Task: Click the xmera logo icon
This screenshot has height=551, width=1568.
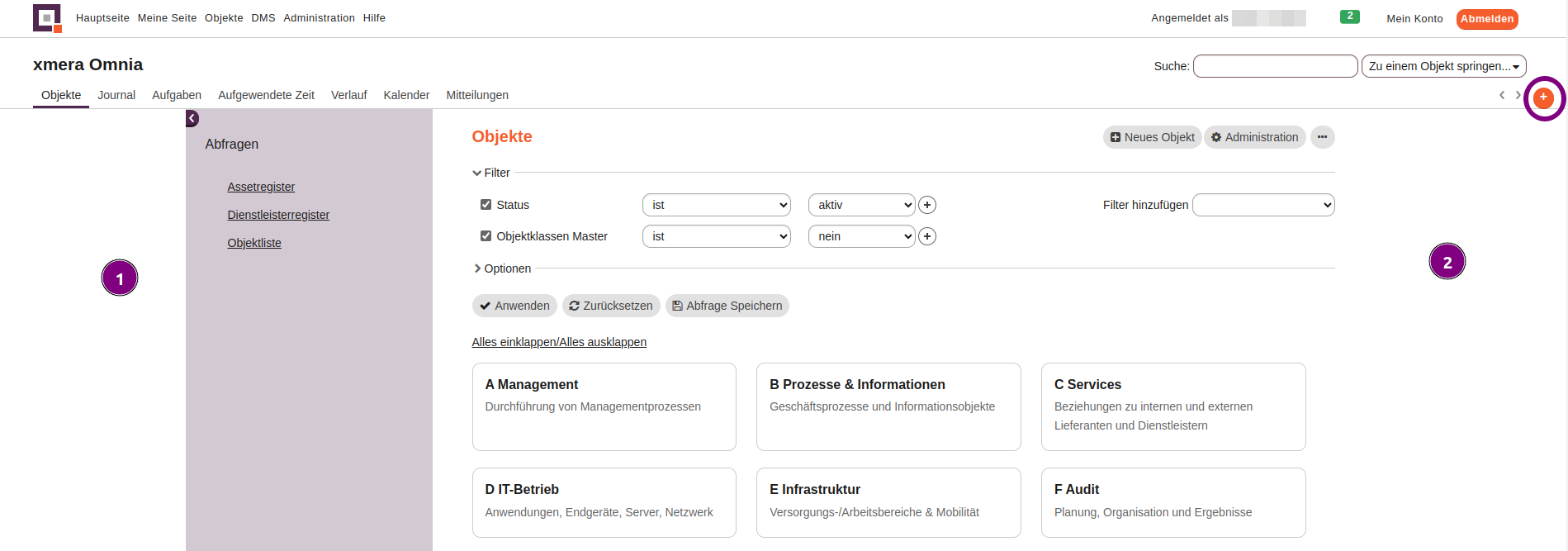Action: click(x=47, y=18)
